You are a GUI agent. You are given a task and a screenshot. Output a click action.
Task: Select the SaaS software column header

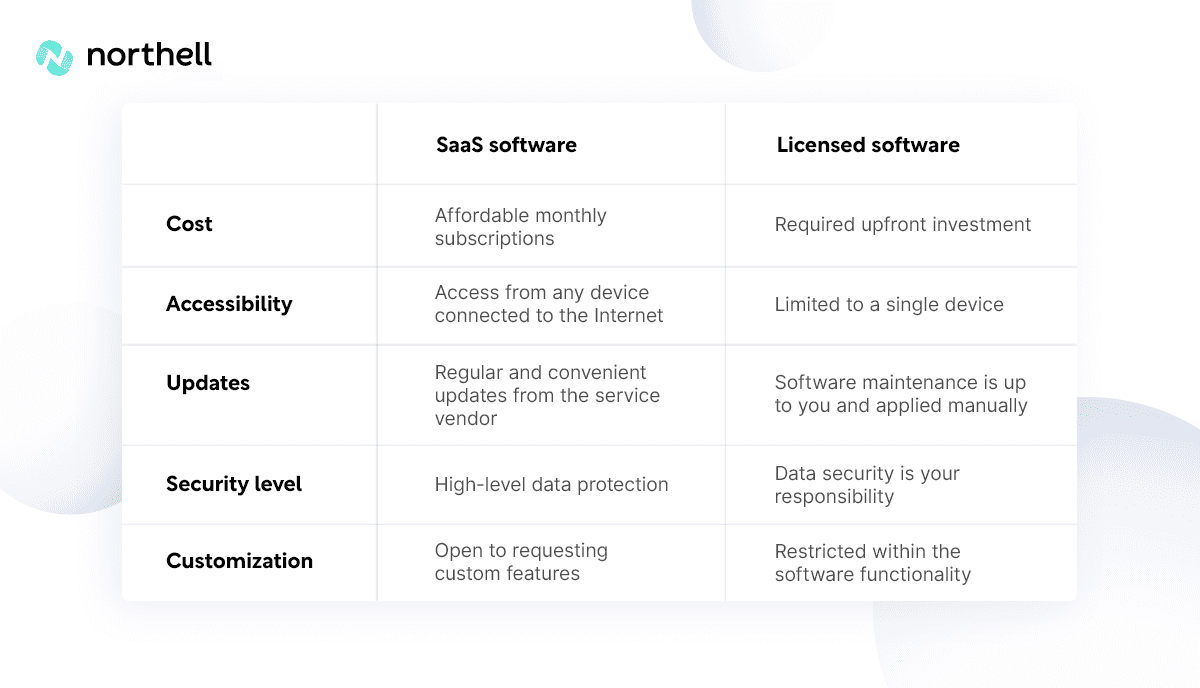[506, 145]
